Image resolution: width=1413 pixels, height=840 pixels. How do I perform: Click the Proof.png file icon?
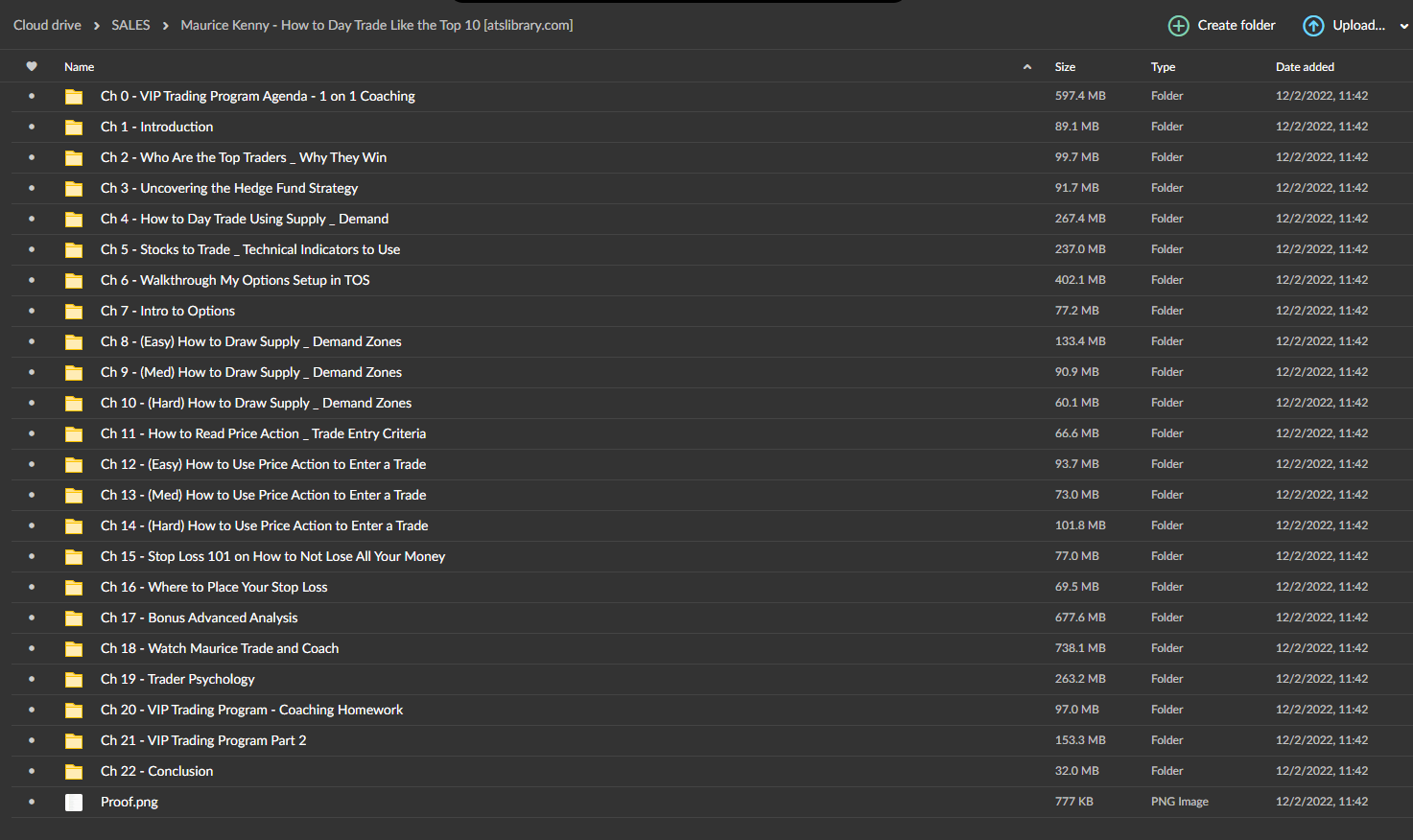pyautogui.click(x=74, y=803)
